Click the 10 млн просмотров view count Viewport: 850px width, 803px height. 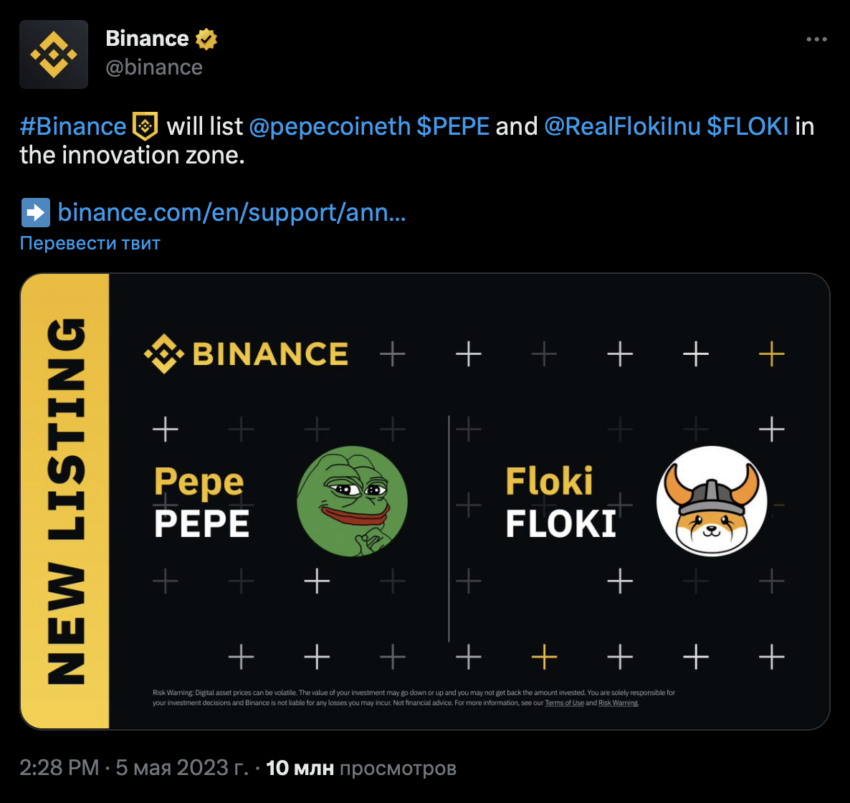click(x=361, y=768)
